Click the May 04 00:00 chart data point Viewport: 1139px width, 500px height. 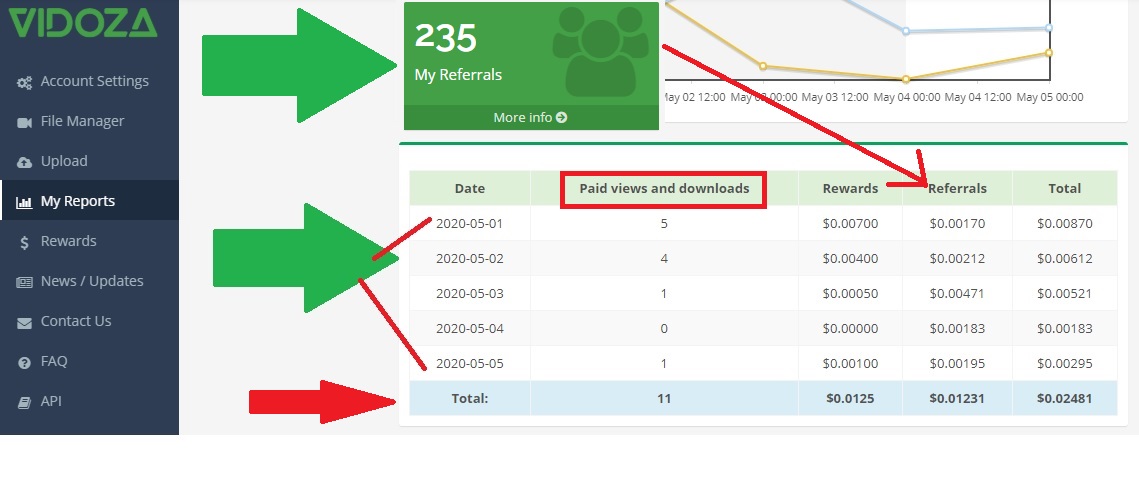click(906, 79)
